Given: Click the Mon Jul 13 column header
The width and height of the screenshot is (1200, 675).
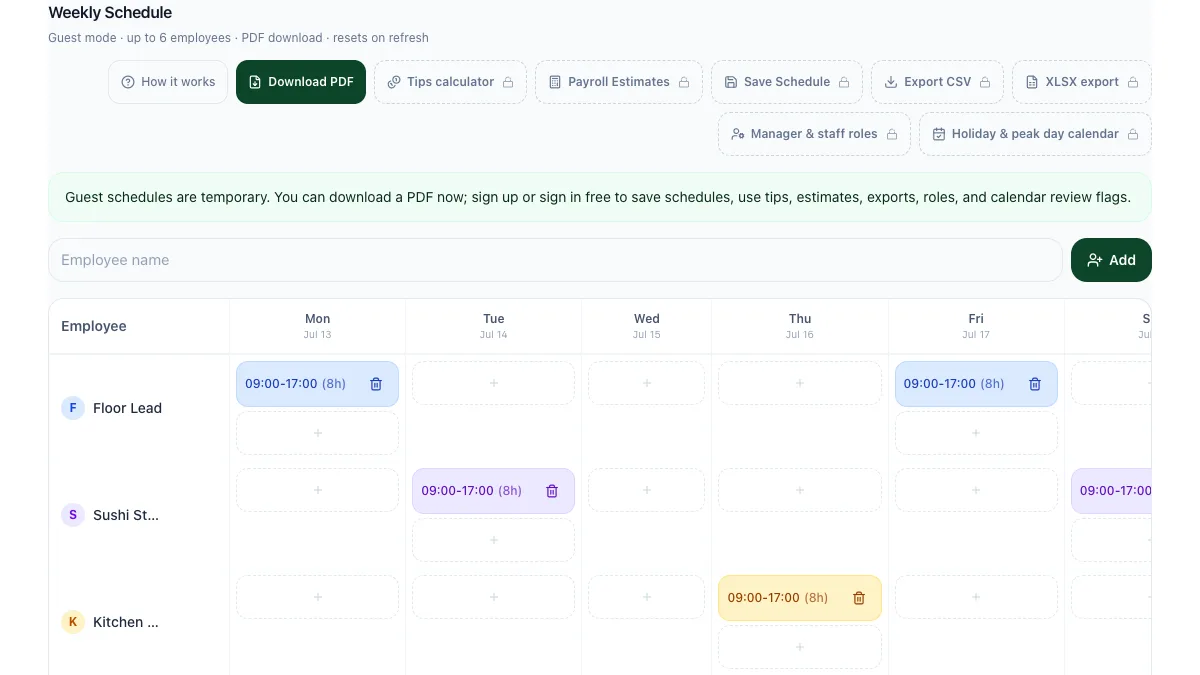Looking at the screenshot, I should 317,326.
